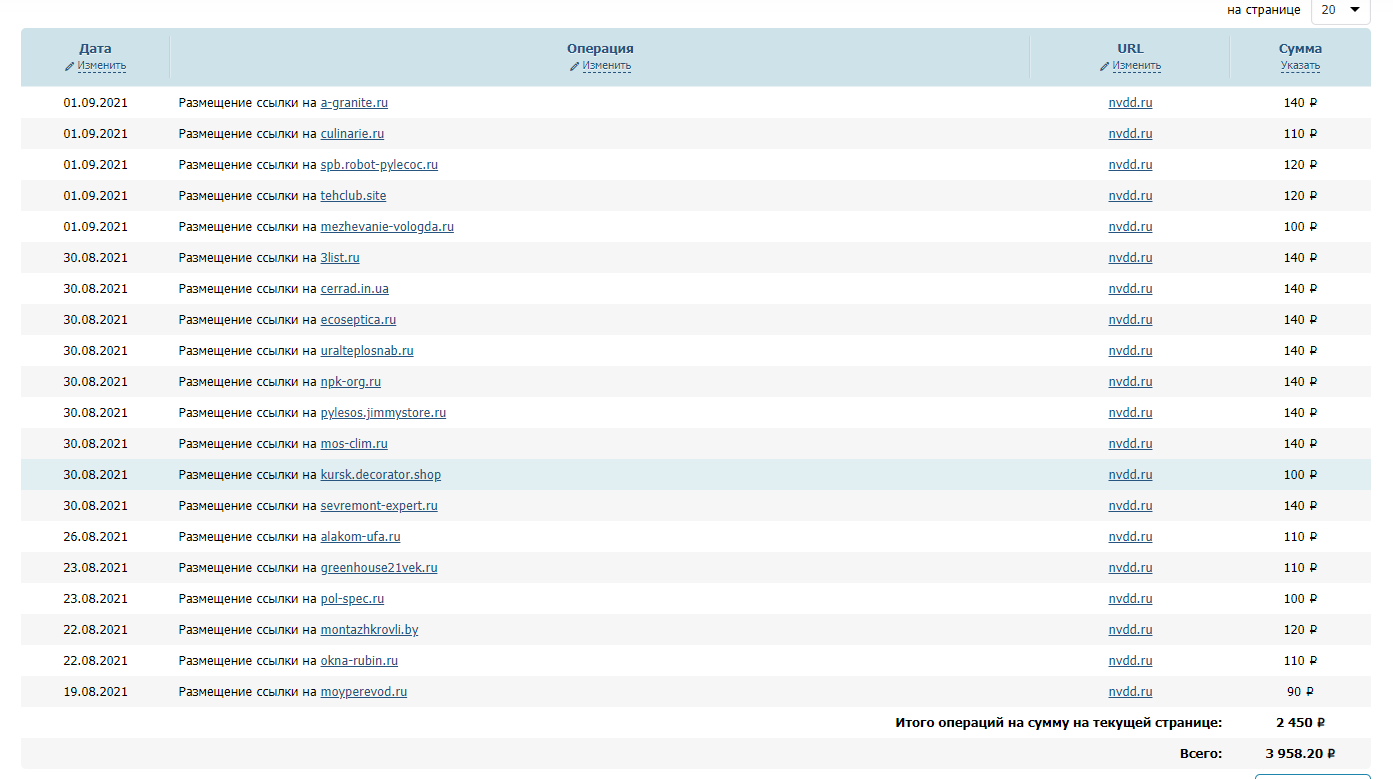1393x779 pixels.
Task: Open the spb.robot-pylecoc.ru link
Action: pos(379,165)
